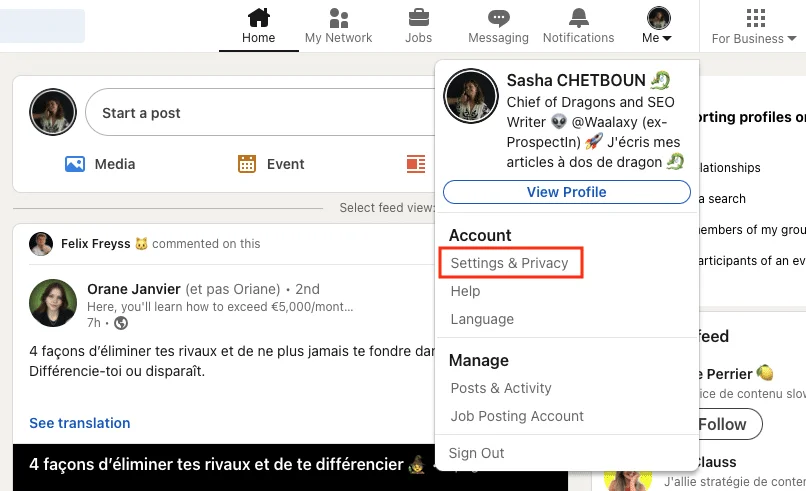
Task: Click the black post image banner
Action: [x=290, y=467]
